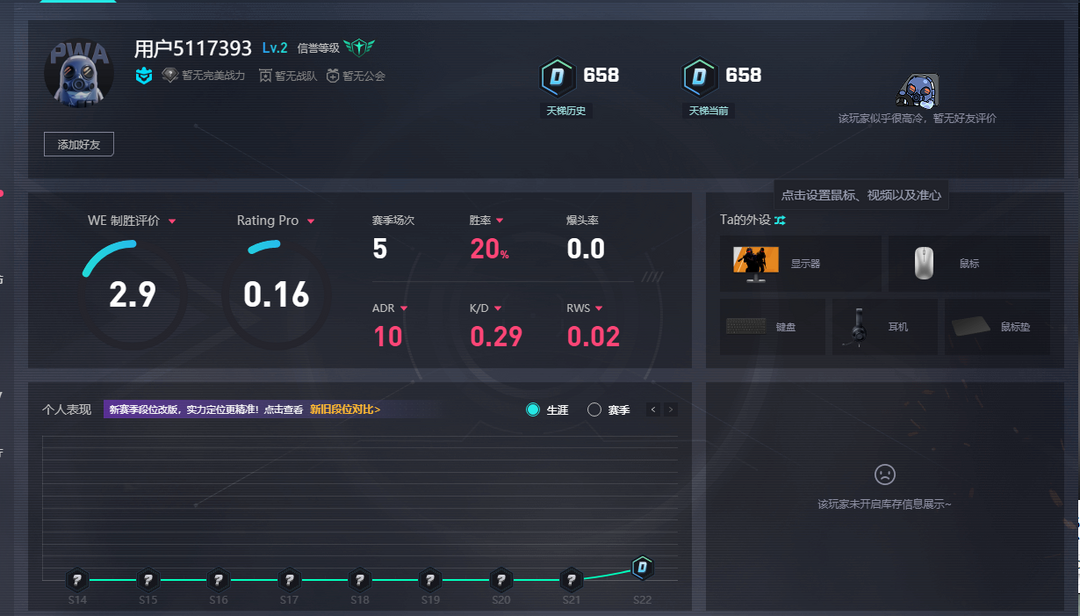
Task: Click the 添加好友 button
Action: (79, 145)
